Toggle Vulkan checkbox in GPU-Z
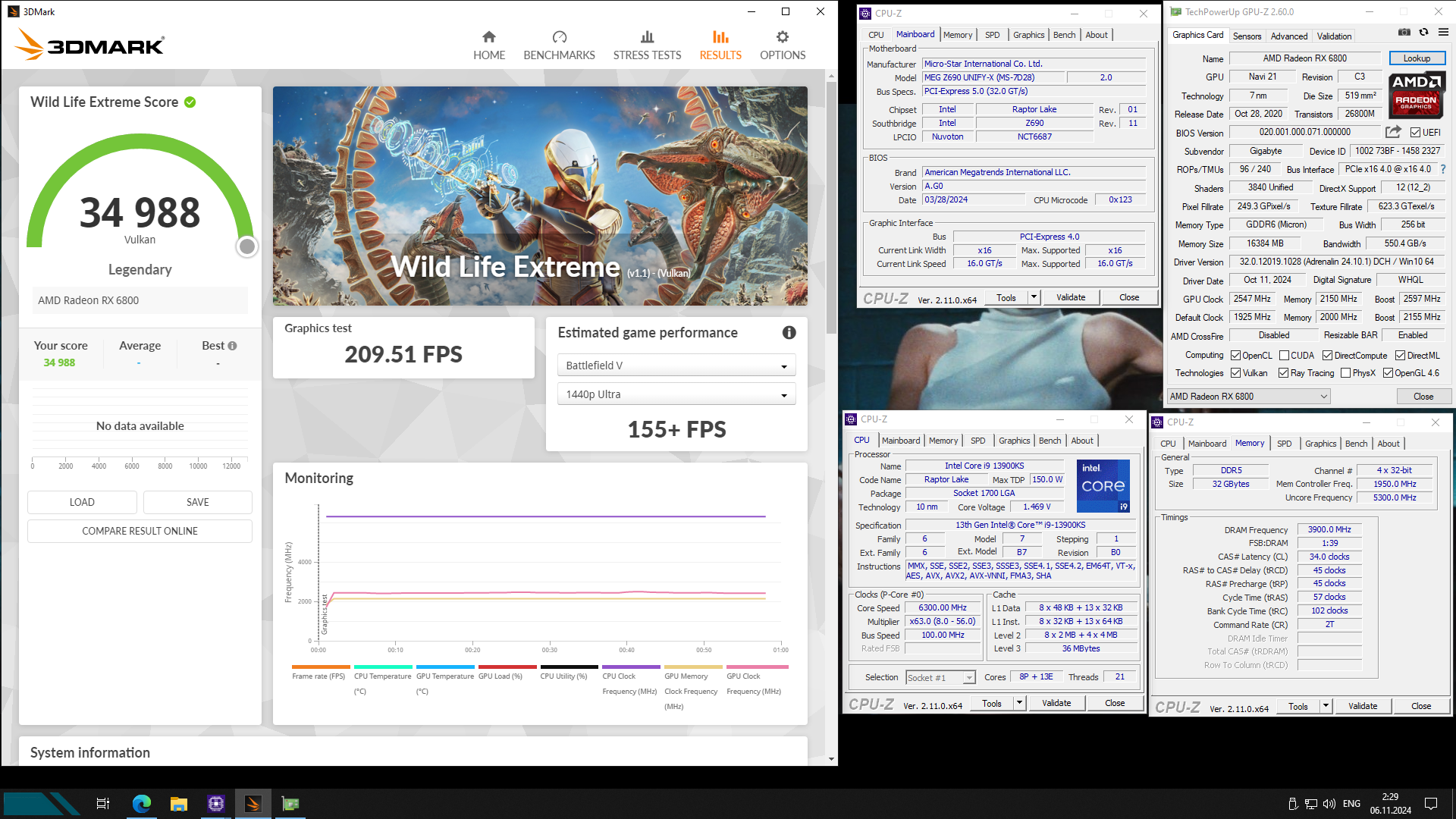1456x819 pixels. click(1235, 373)
